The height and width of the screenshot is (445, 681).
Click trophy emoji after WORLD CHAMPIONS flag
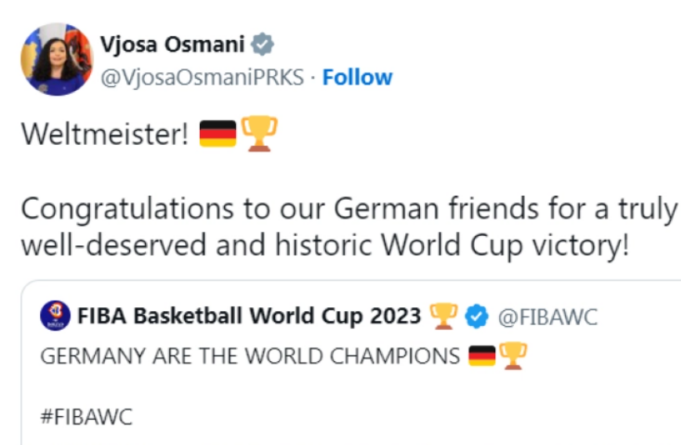pyautogui.click(x=513, y=355)
